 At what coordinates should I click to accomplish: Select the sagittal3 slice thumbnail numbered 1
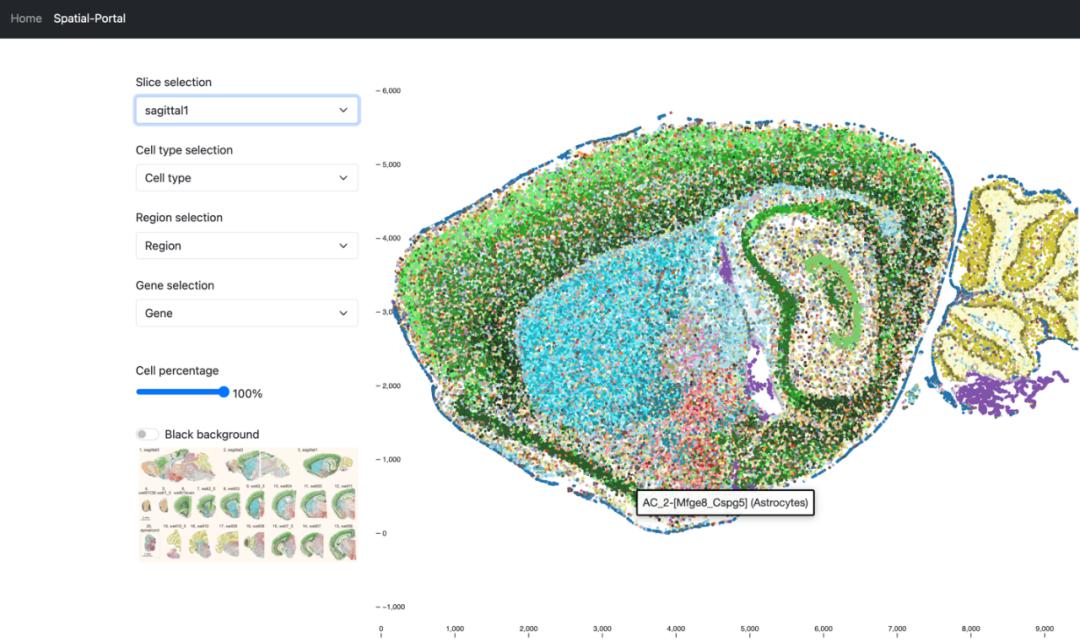(x=179, y=466)
